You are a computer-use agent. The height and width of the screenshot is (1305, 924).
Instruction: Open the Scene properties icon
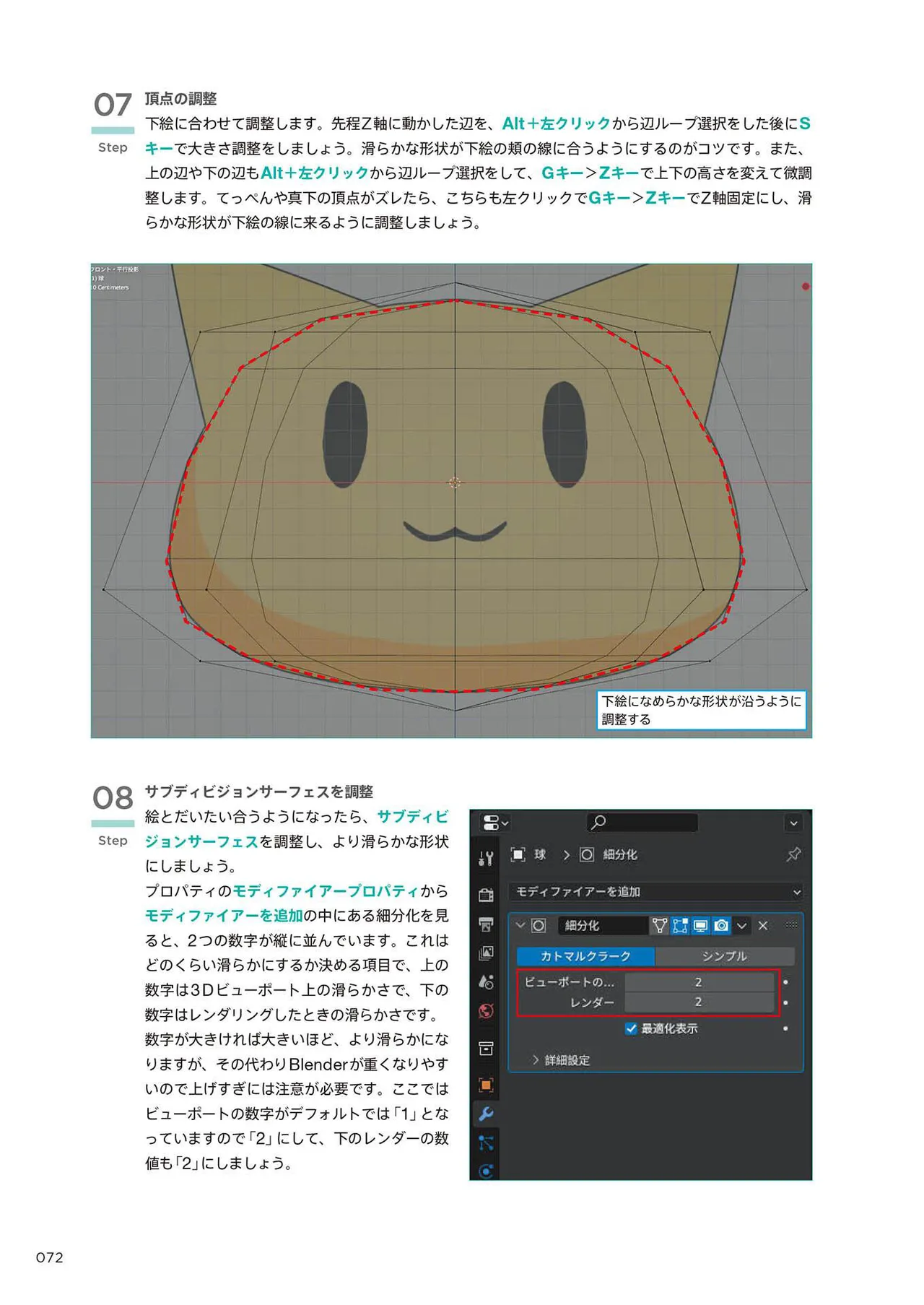click(486, 982)
